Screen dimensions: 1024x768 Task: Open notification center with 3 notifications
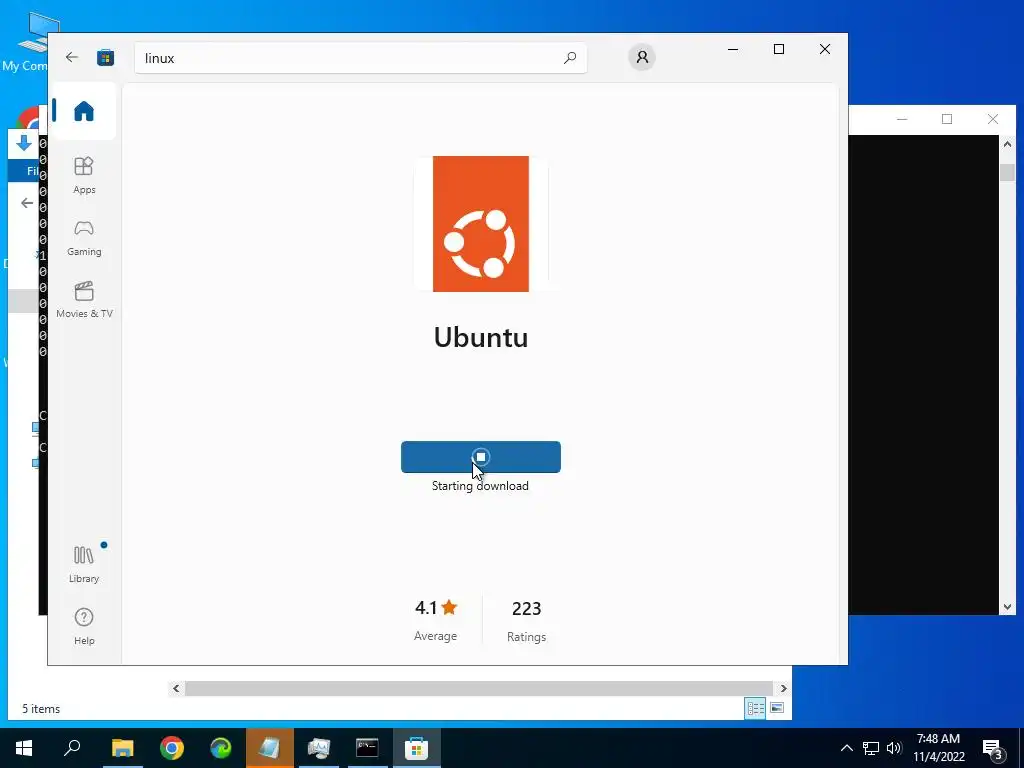coord(993,749)
